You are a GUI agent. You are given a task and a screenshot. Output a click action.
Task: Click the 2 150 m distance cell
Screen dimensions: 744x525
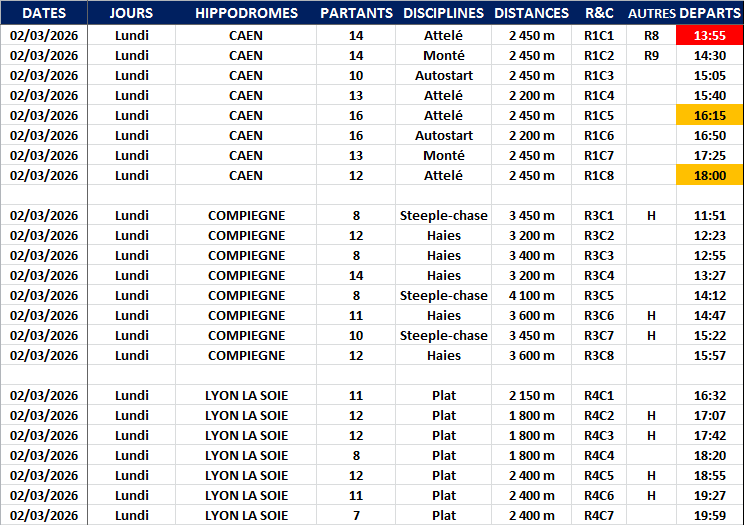tap(531, 395)
